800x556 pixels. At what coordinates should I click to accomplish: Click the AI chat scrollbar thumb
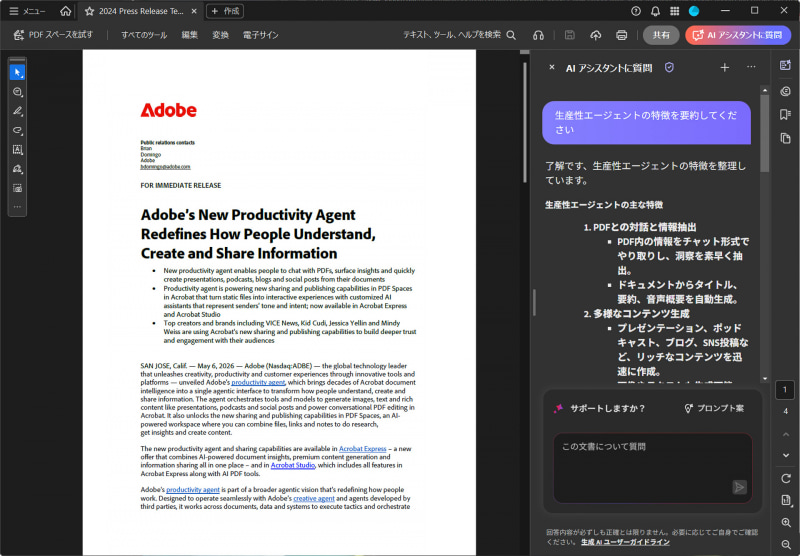[x=764, y=134]
